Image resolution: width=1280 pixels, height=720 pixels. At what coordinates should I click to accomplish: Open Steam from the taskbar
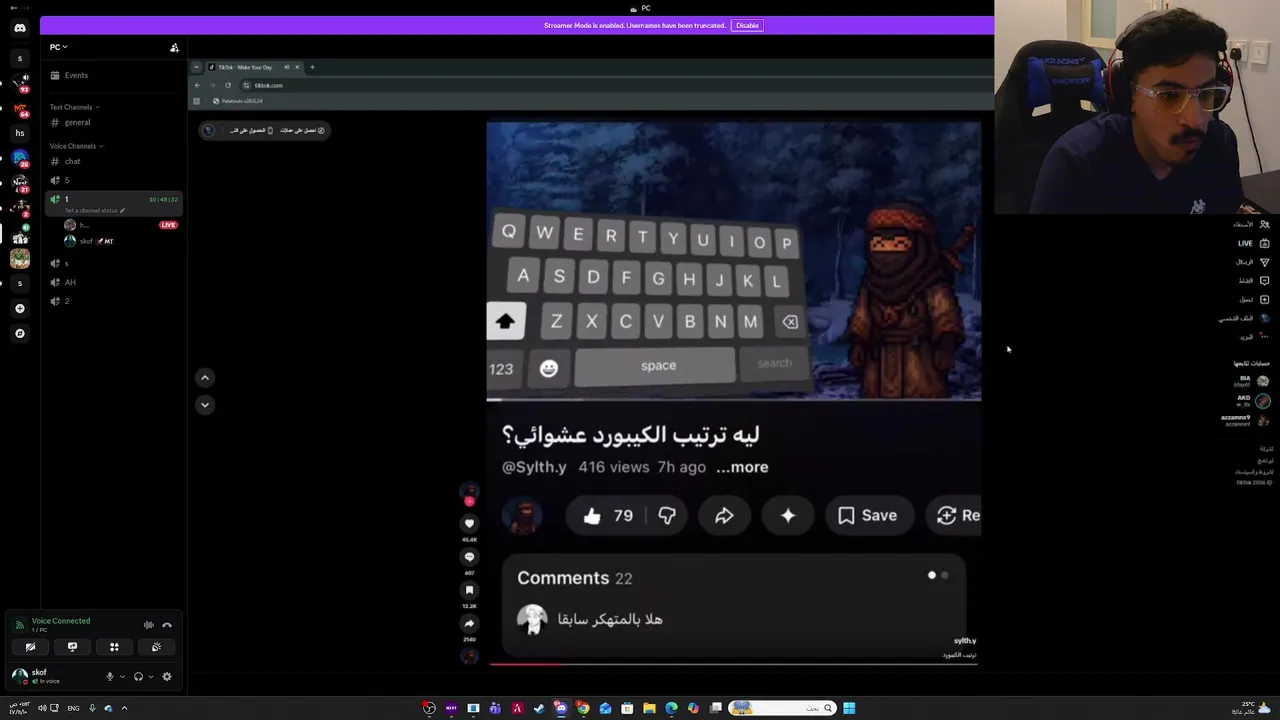coord(539,708)
